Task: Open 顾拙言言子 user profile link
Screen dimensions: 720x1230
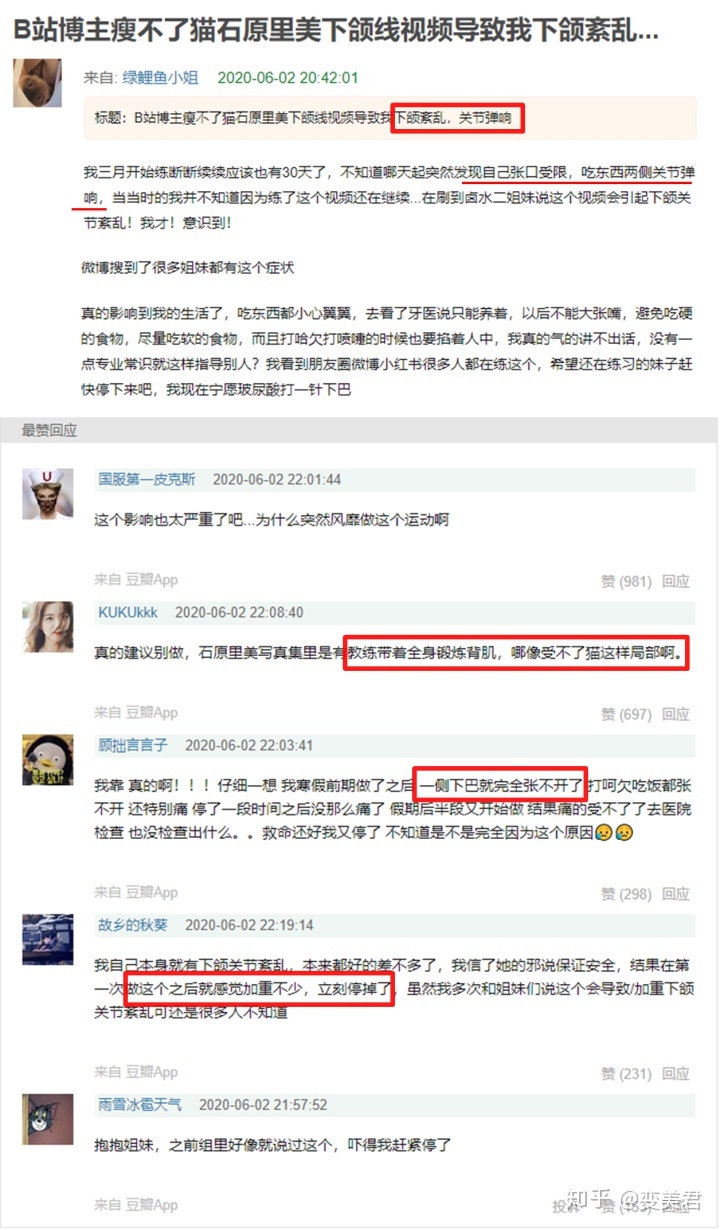Action: (133, 745)
